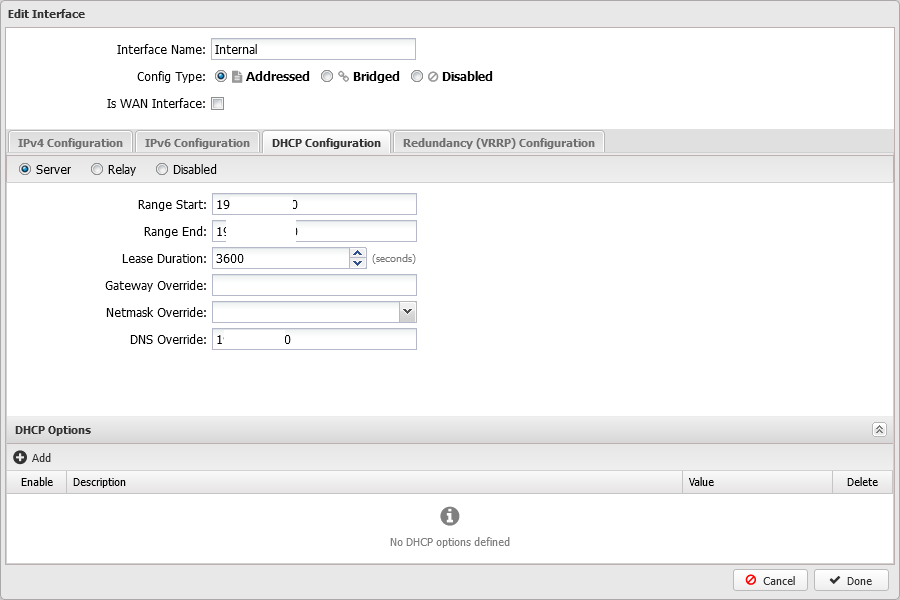Enable the Is WAN Interface checkbox
900x600 pixels.
pyautogui.click(x=217, y=104)
